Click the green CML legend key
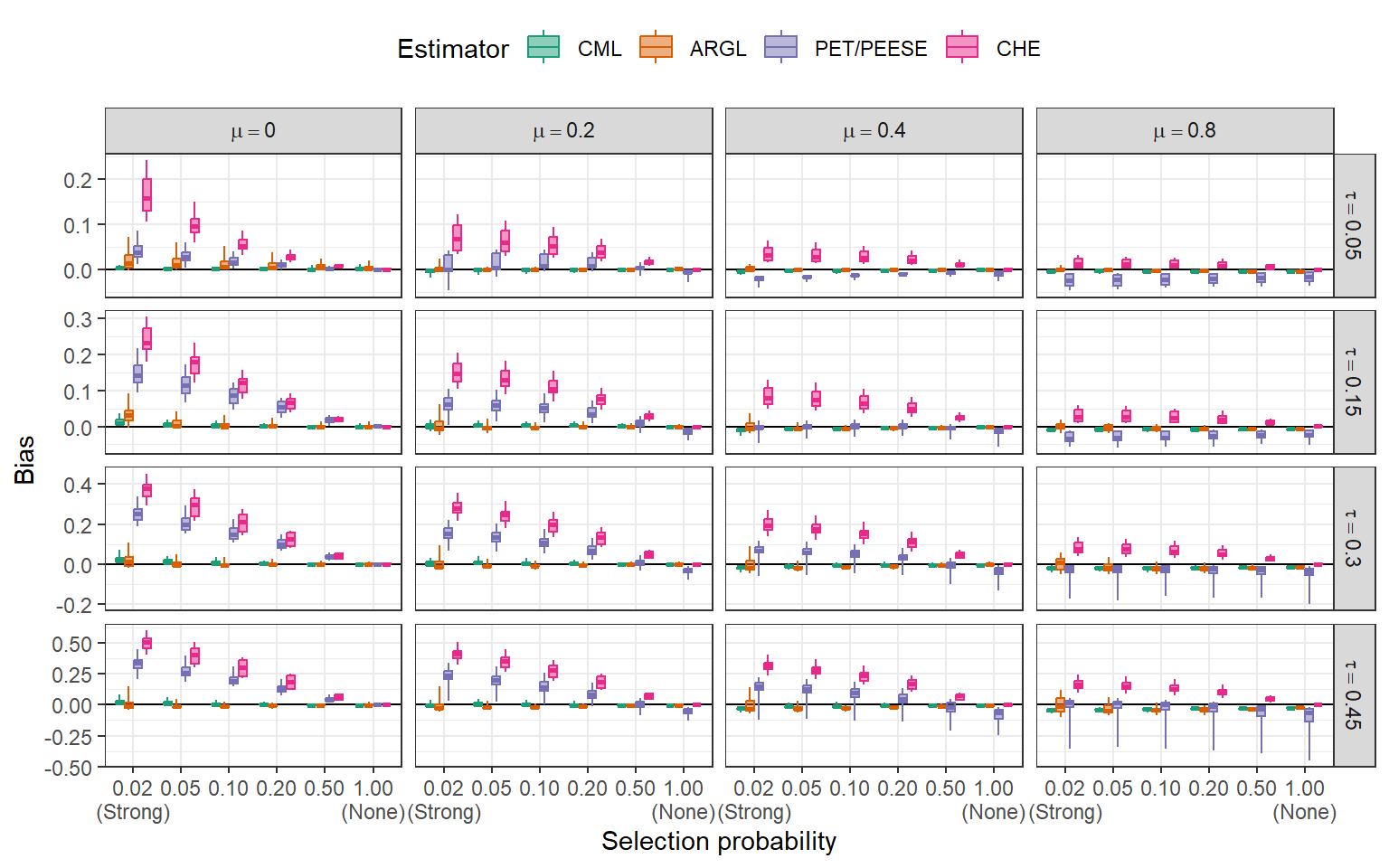 pos(543,48)
